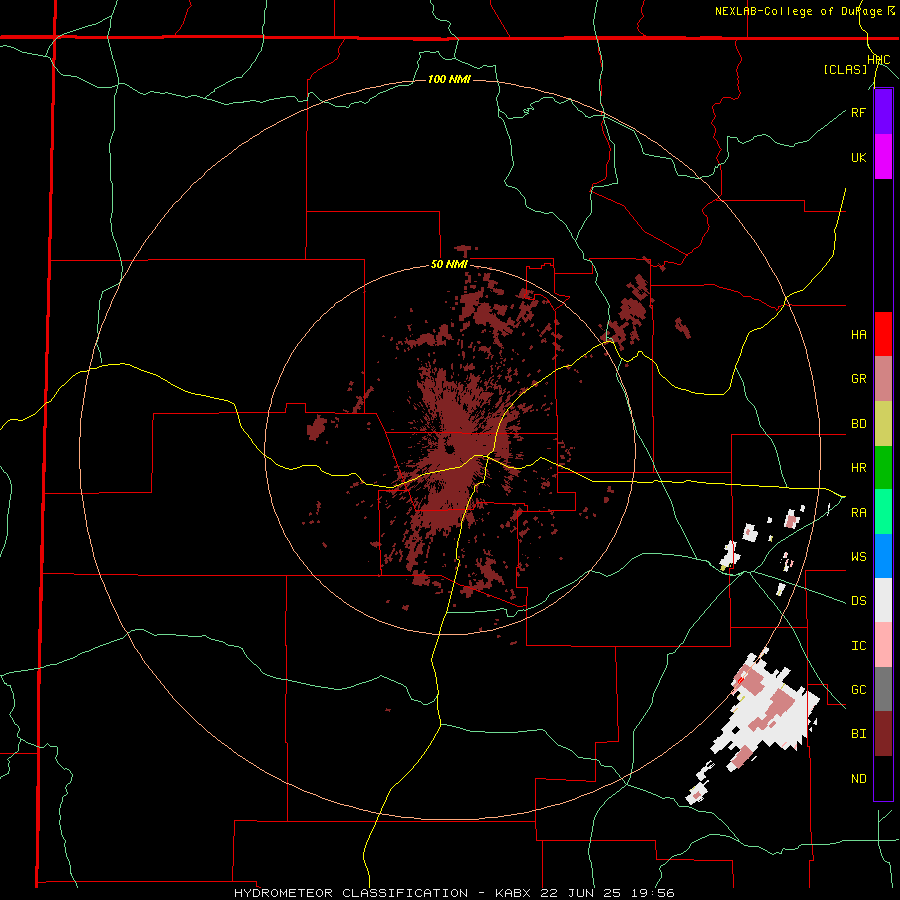Click the "IC" legend label
This screenshot has width=900, height=900.
coord(858,645)
